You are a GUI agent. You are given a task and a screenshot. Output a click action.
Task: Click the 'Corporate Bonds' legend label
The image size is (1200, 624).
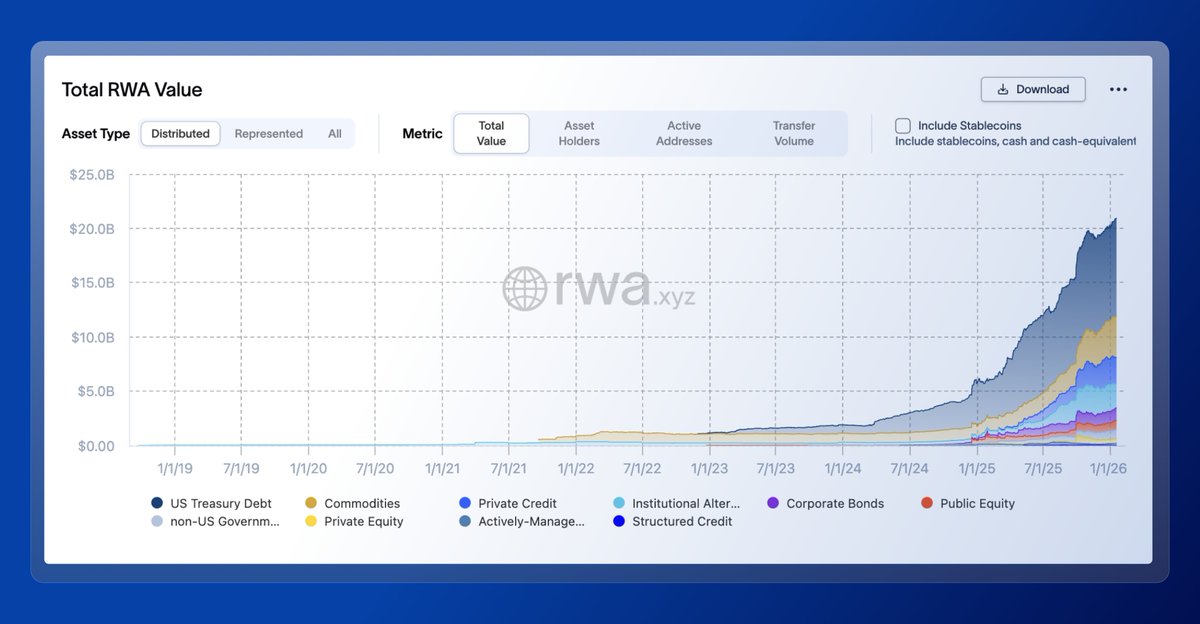835,504
